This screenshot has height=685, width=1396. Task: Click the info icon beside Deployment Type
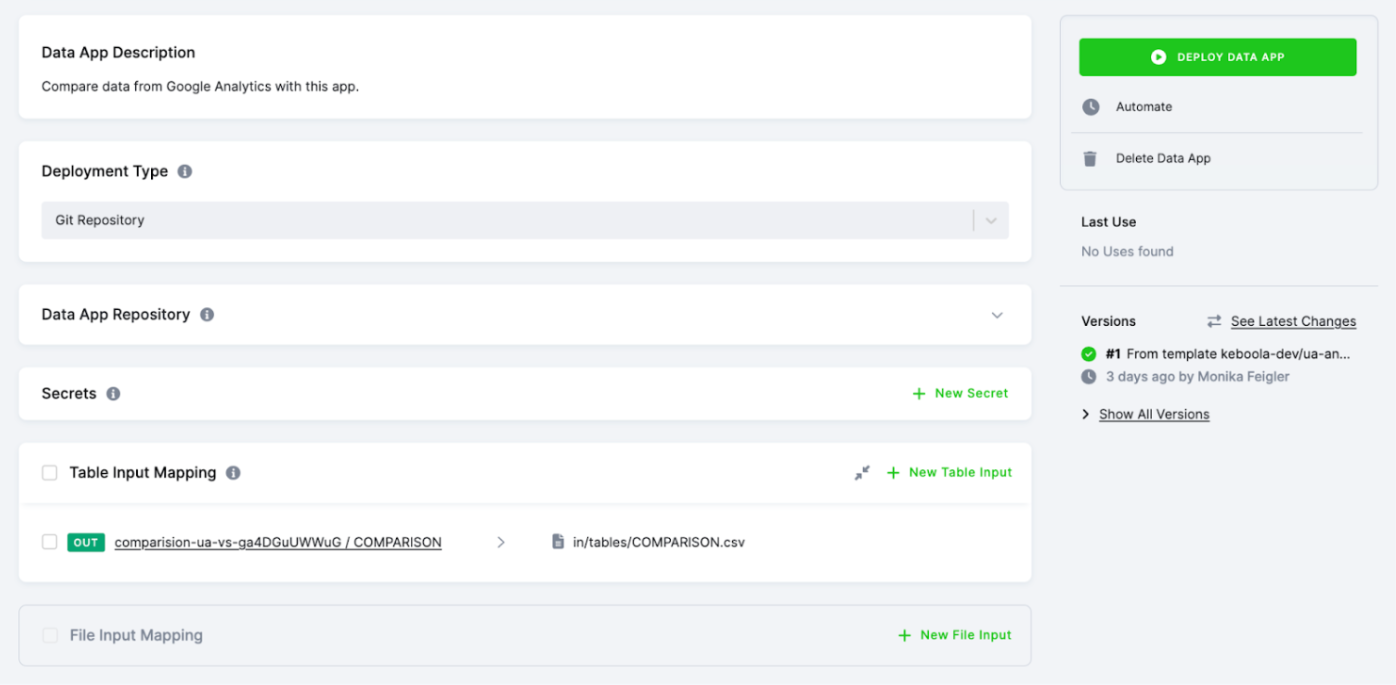pos(184,171)
